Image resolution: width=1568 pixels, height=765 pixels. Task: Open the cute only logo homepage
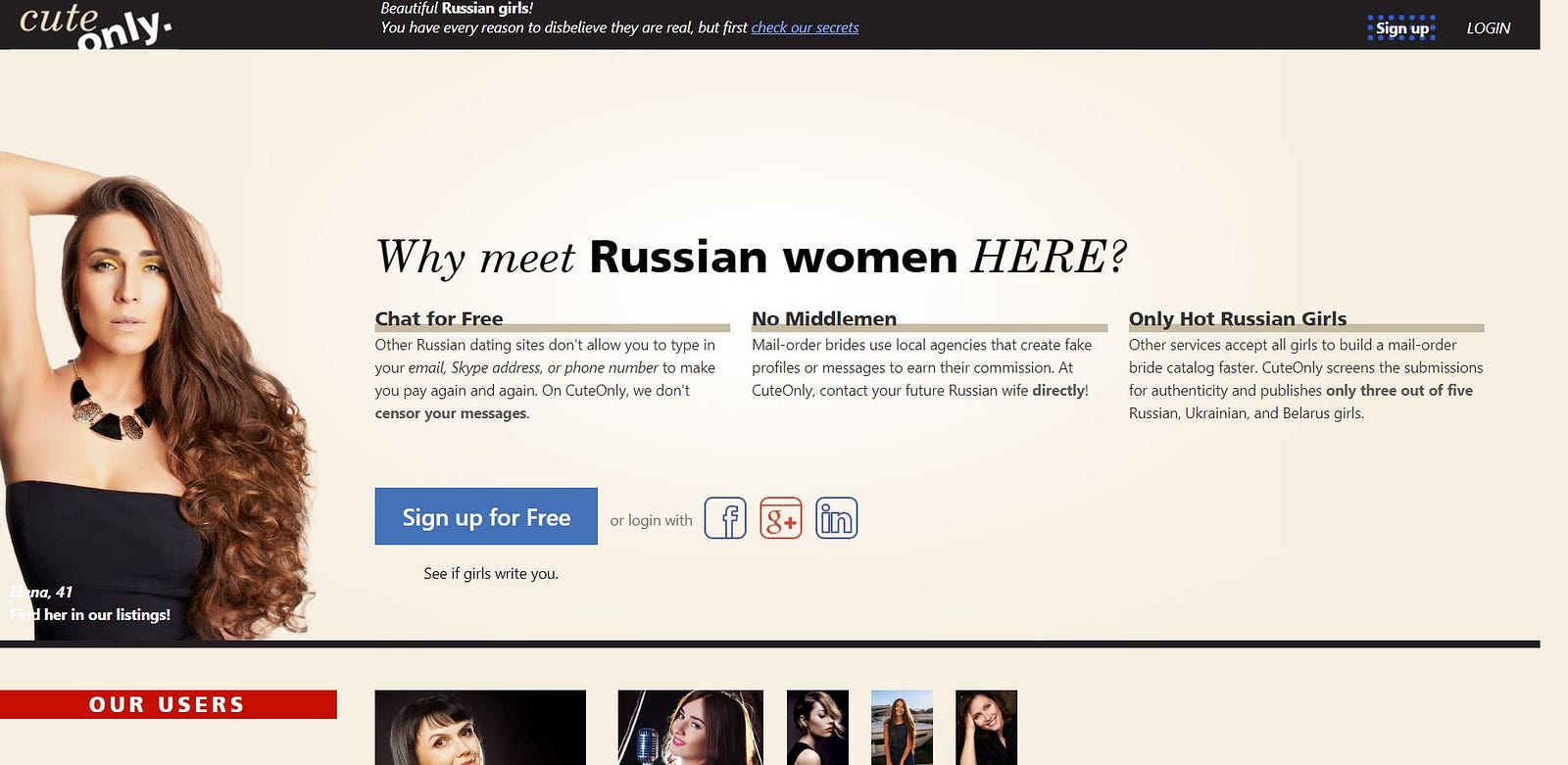[x=95, y=25]
